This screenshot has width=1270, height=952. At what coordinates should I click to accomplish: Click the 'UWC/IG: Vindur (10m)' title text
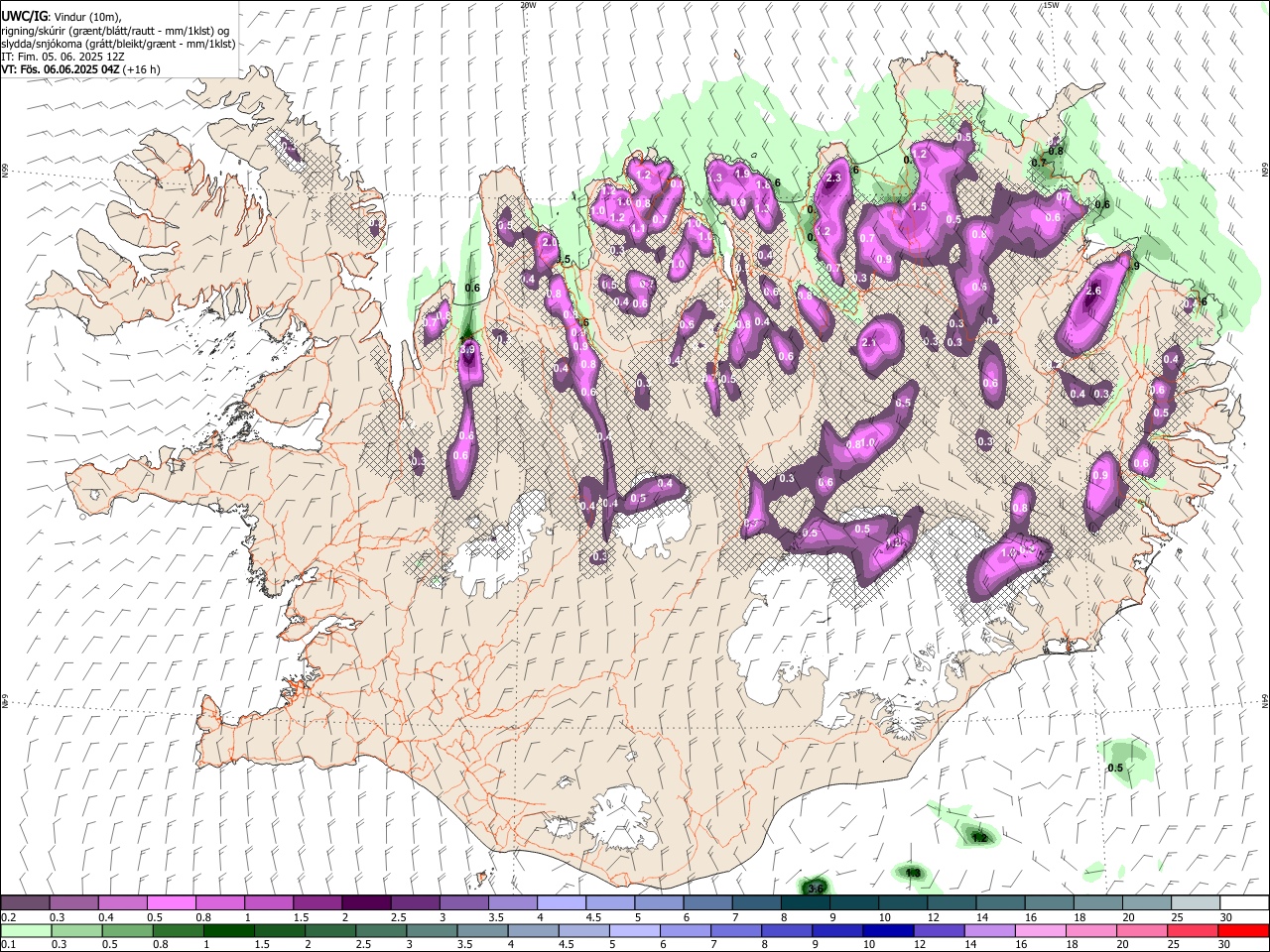61,16
